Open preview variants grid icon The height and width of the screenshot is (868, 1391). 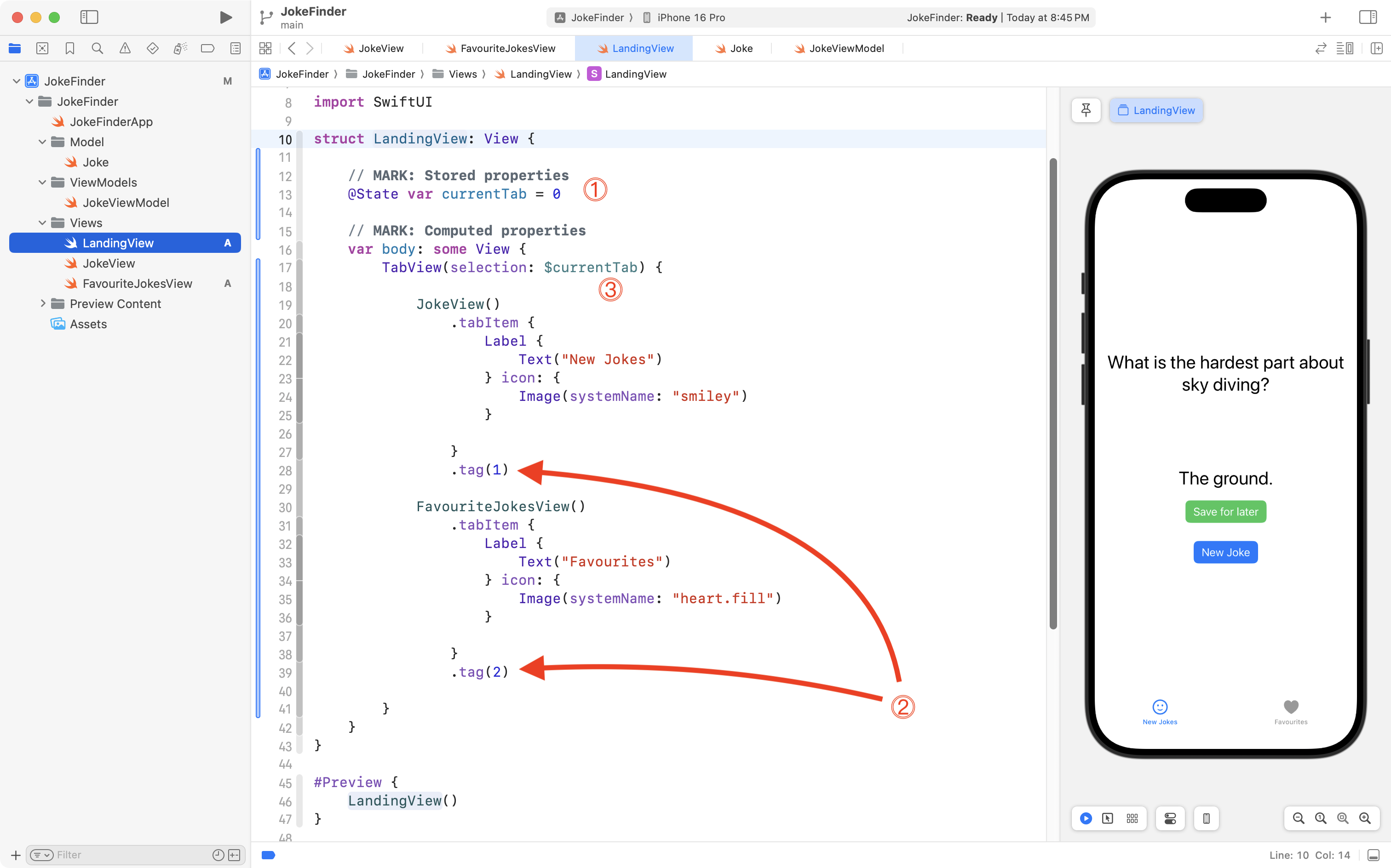coord(1132,818)
